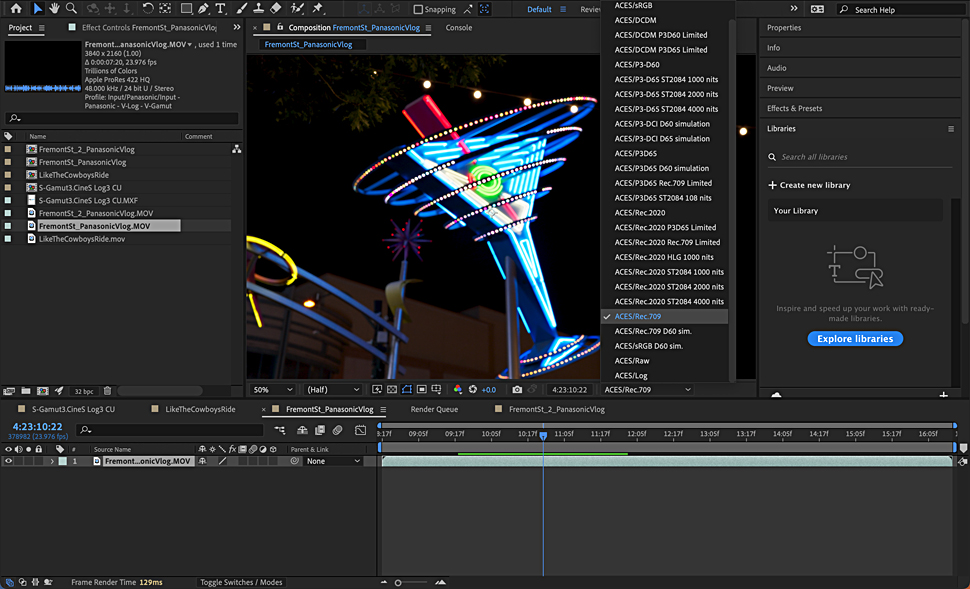Image resolution: width=970 pixels, height=589 pixels.
Task: Select the Zoom magnifier tool
Action: (72, 9)
